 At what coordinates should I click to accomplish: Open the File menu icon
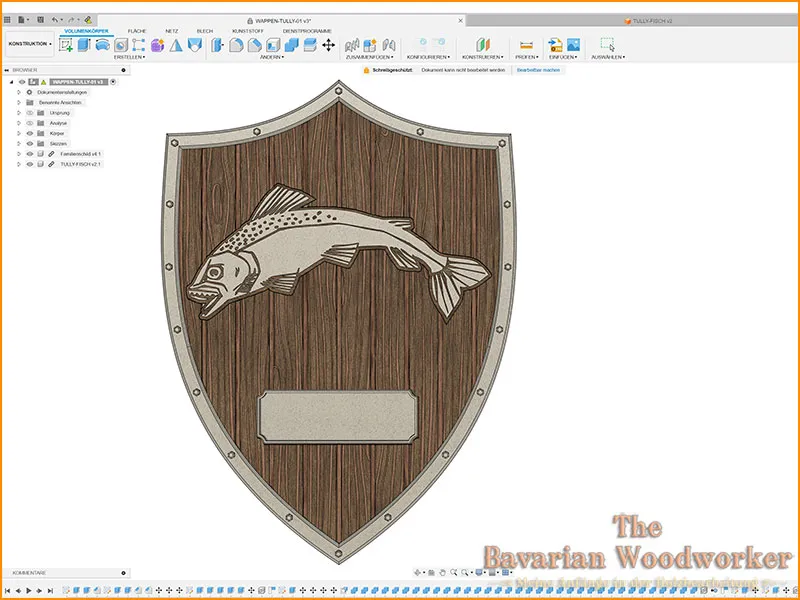tap(22, 20)
